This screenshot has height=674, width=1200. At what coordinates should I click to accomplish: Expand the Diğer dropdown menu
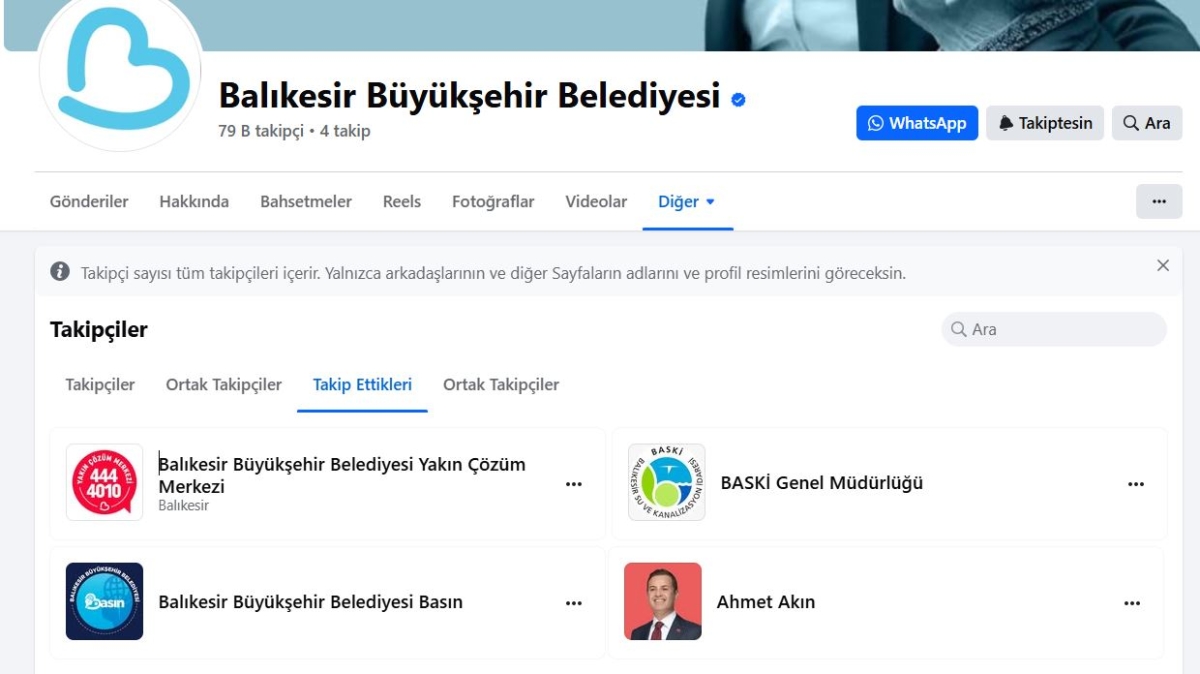pos(687,201)
